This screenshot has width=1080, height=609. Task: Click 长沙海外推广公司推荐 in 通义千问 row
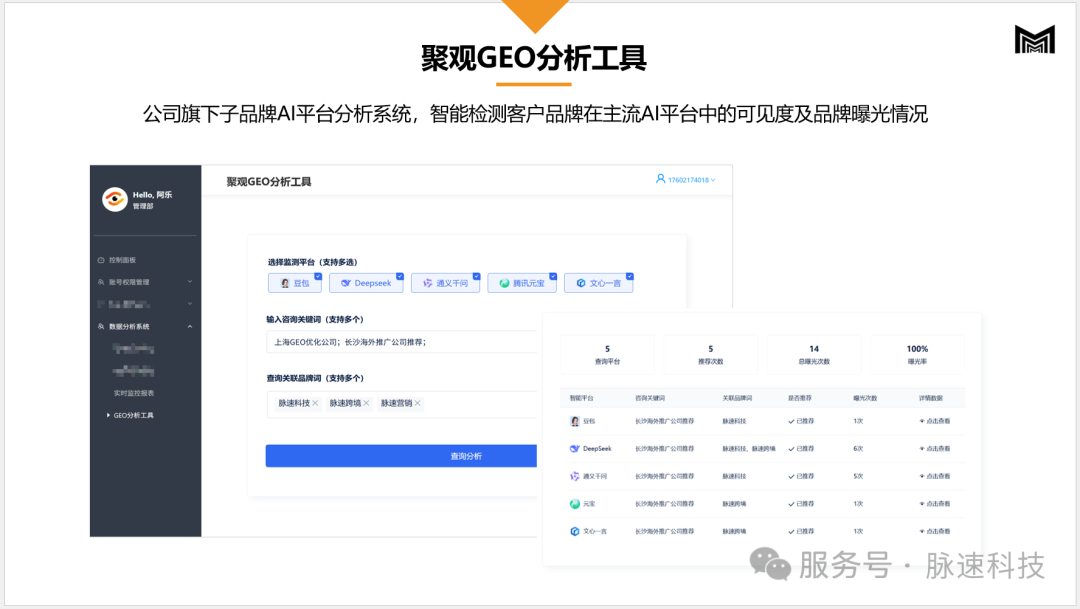coord(665,476)
